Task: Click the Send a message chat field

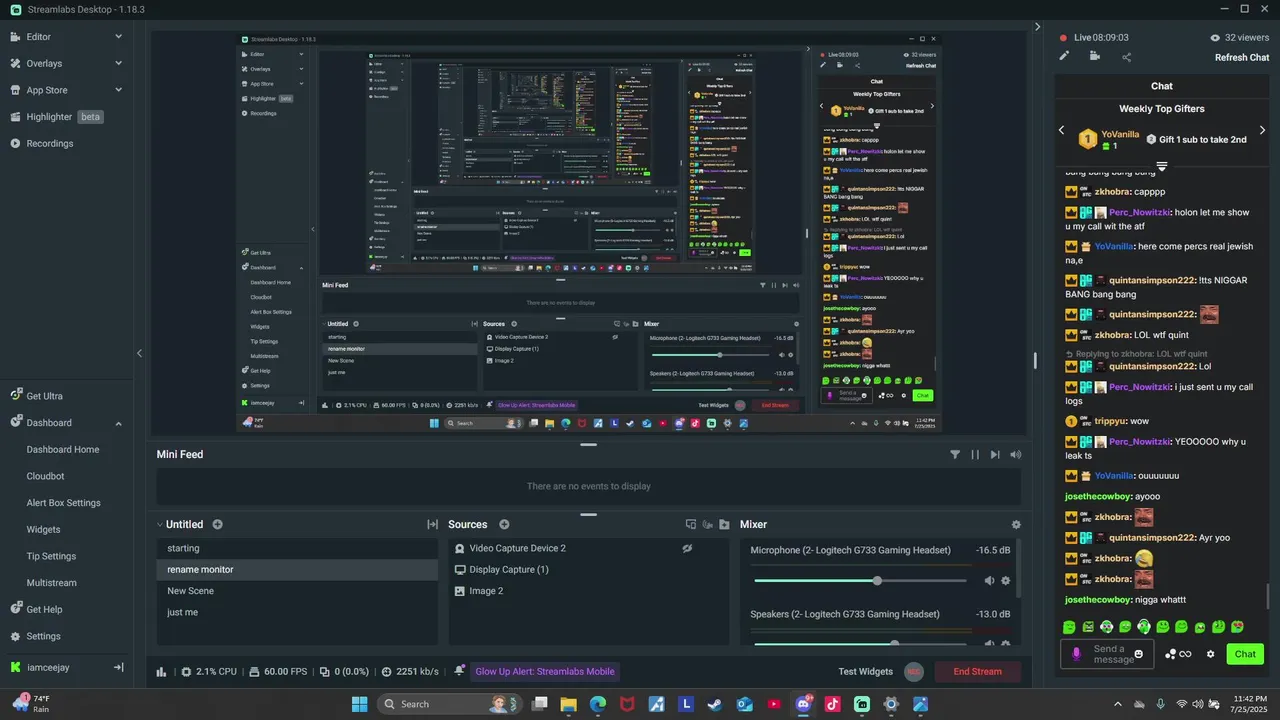Action: (x=1108, y=654)
